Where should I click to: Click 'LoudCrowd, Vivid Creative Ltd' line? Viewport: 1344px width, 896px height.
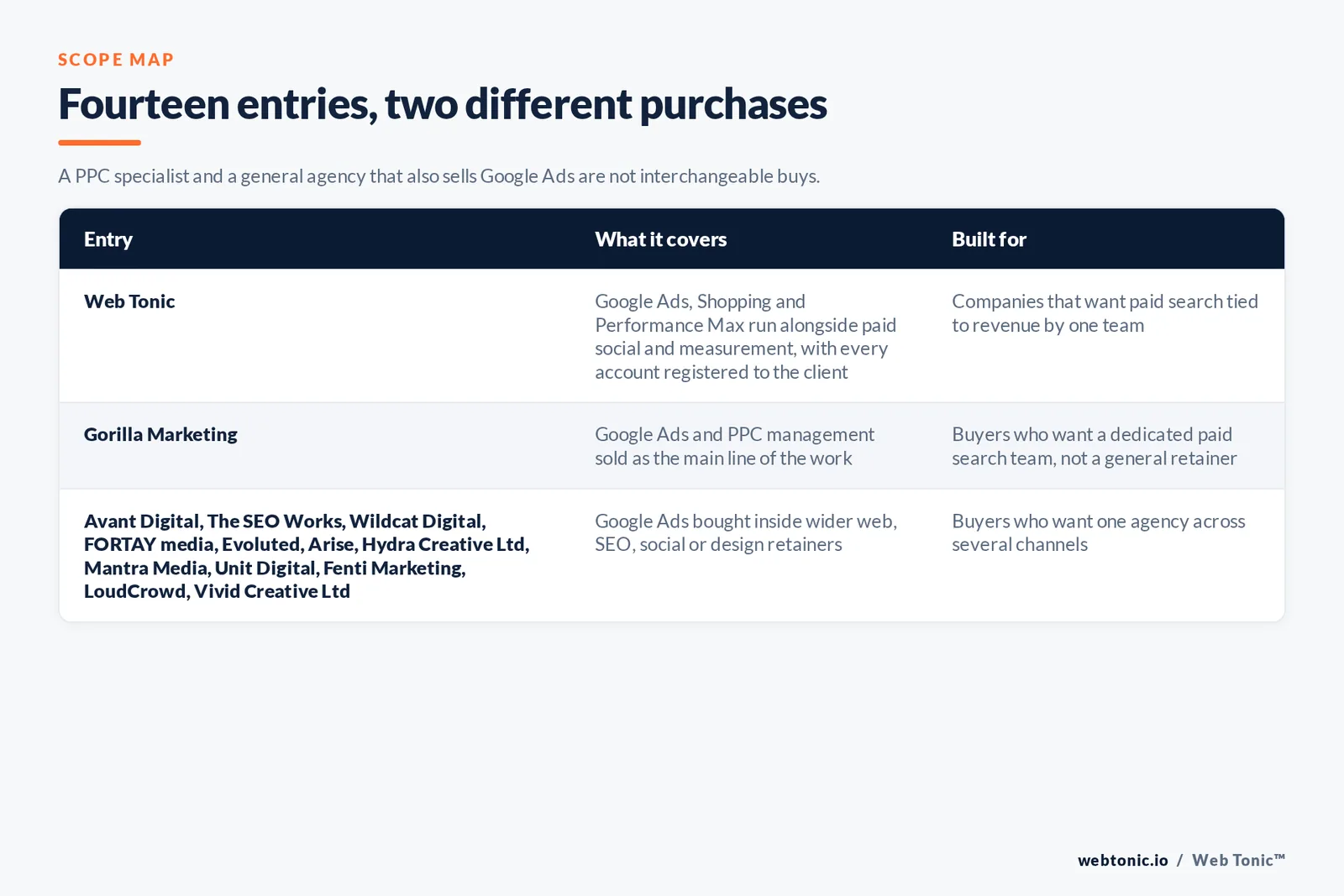217,591
